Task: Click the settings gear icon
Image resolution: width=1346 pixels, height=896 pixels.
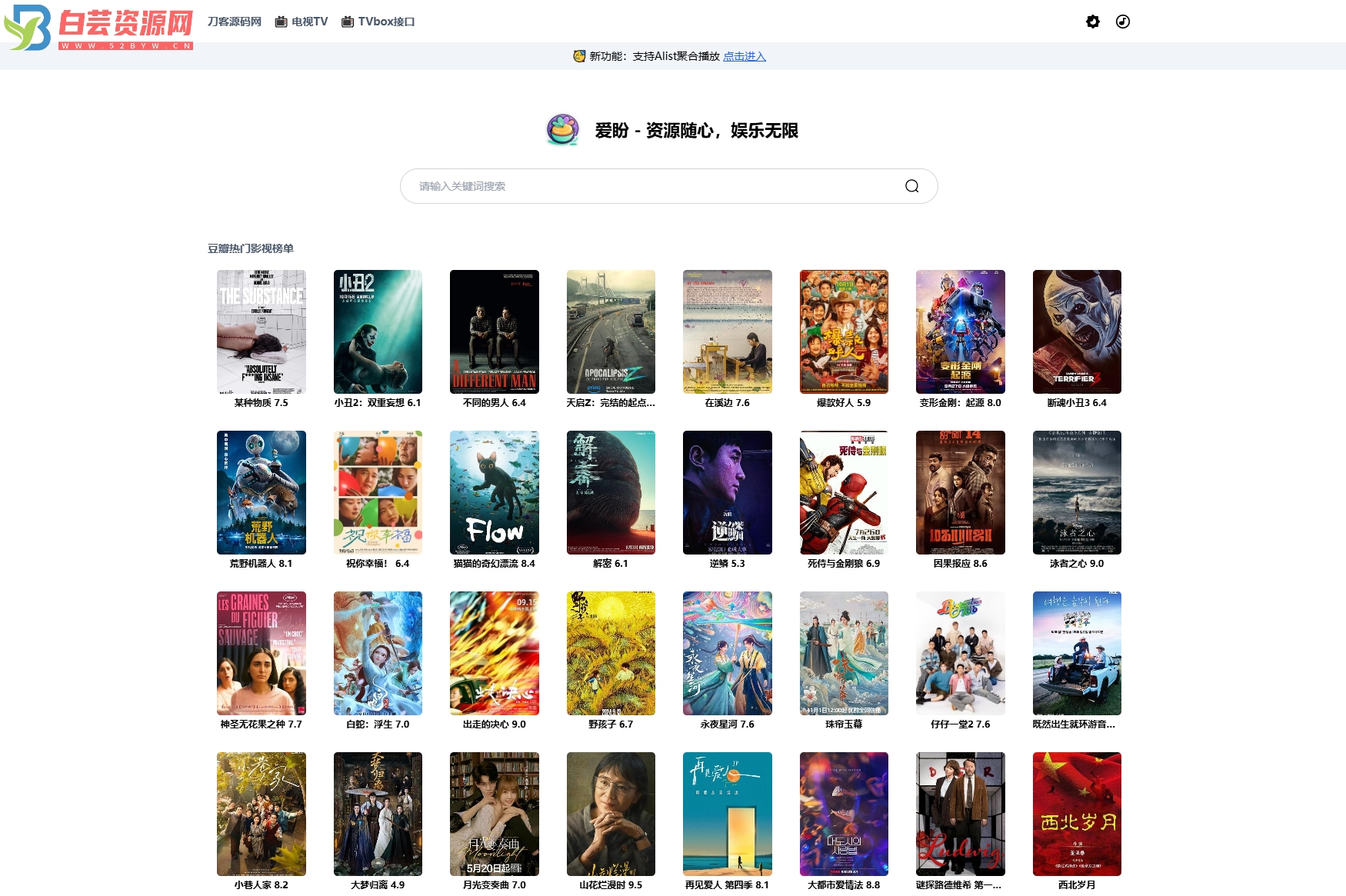Action: click(1092, 22)
